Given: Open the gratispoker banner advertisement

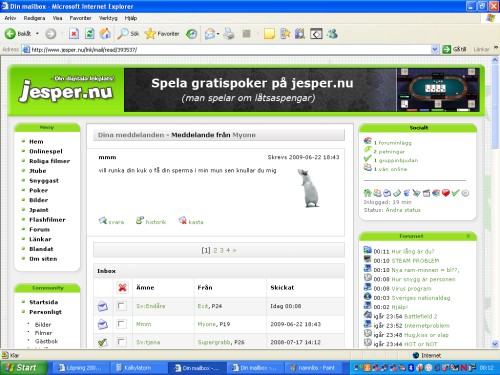Looking at the screenshot, I should (302, 90).
